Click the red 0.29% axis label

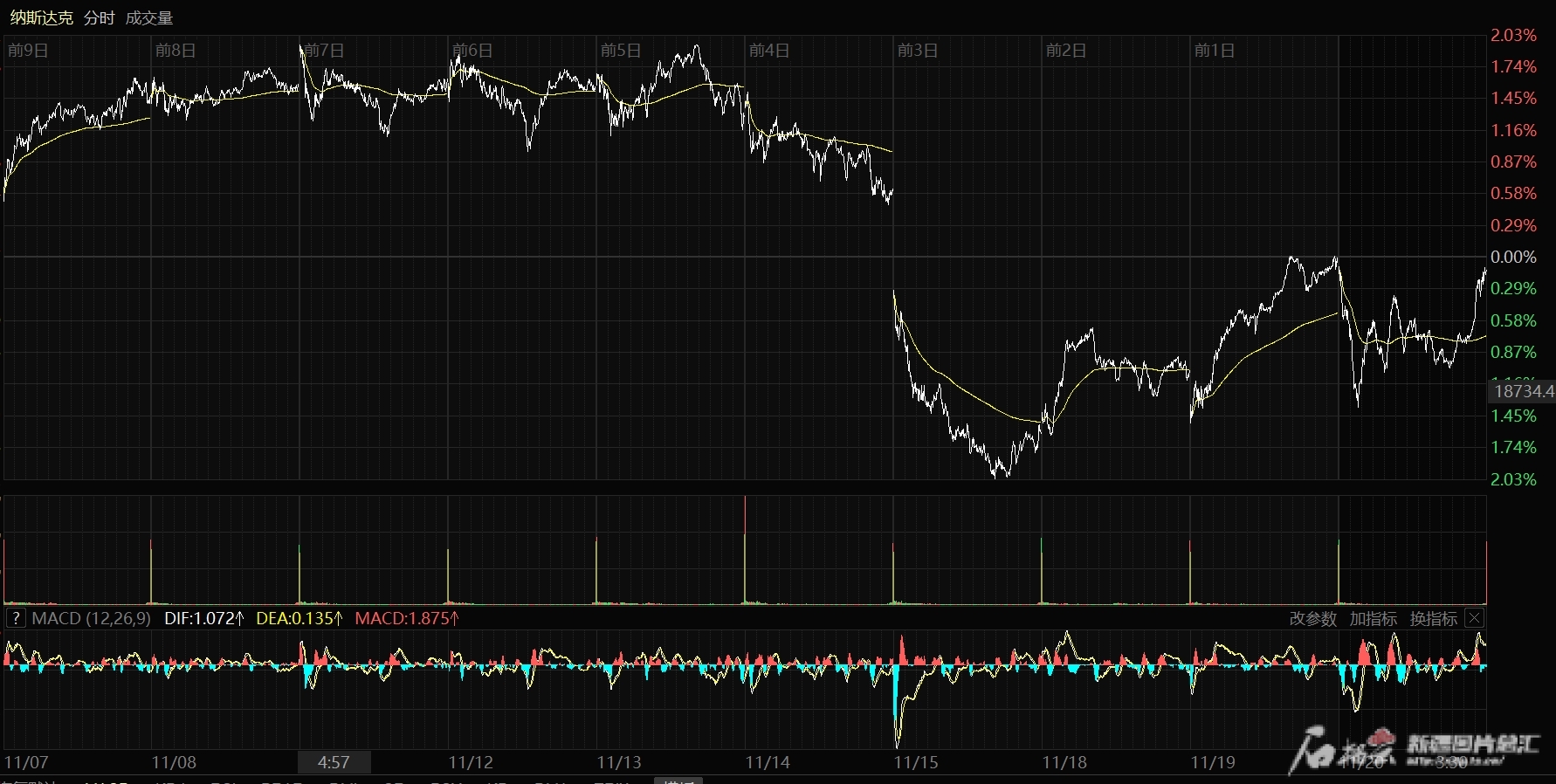(x=1513, y=225)
